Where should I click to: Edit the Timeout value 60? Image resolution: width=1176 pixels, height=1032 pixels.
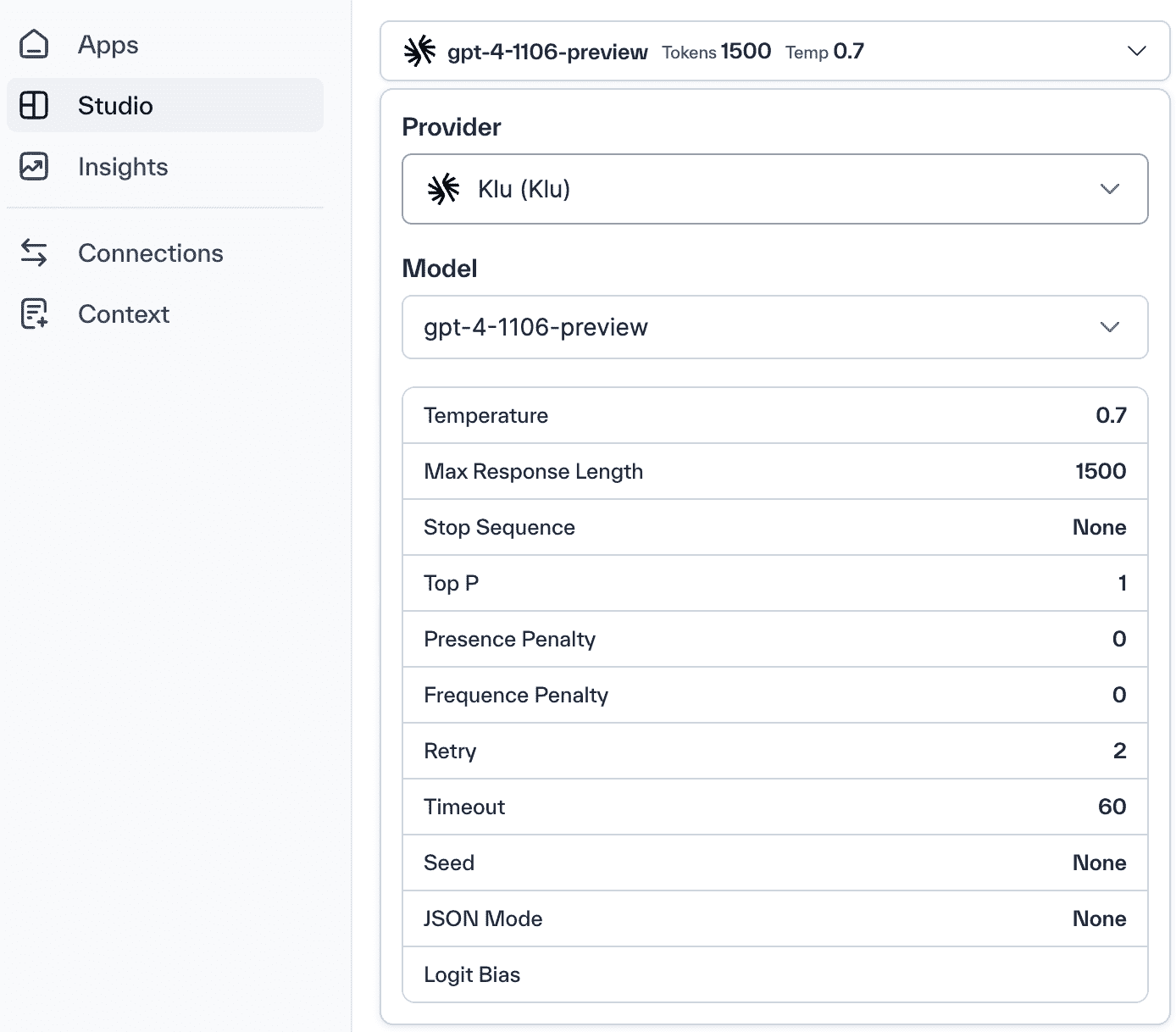[x=1112, y=807]
